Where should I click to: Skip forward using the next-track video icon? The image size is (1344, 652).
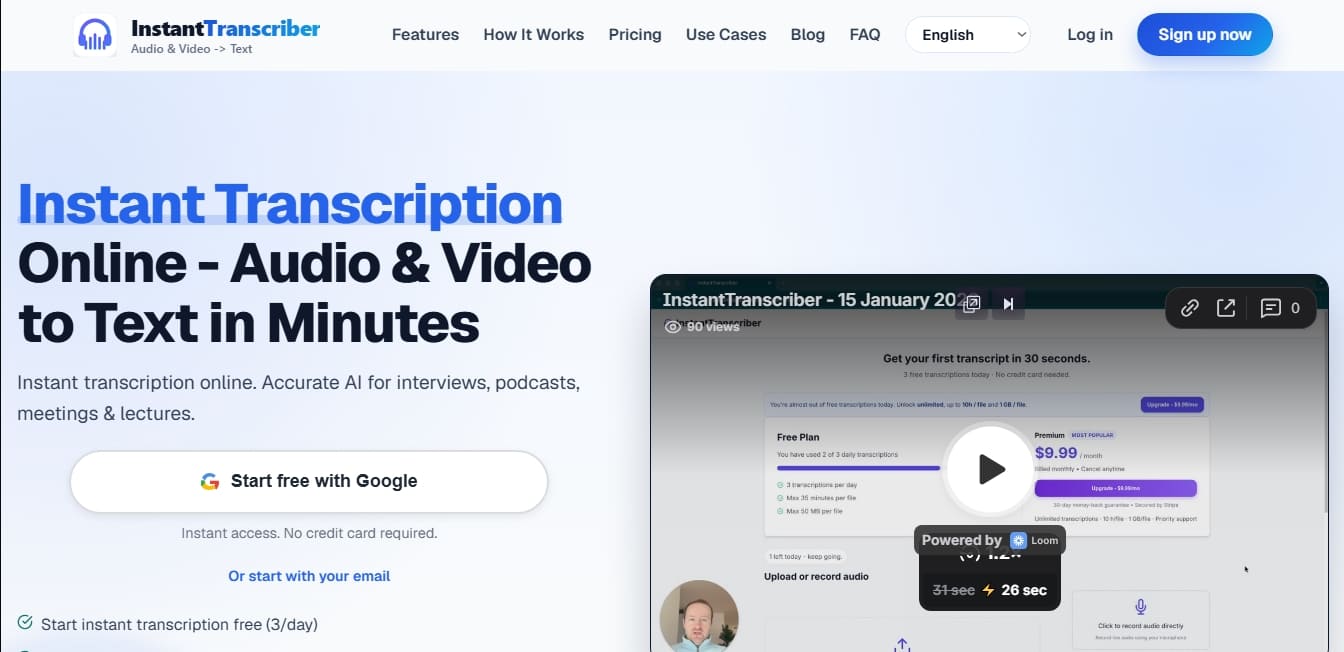click(x=1008, y=304)
